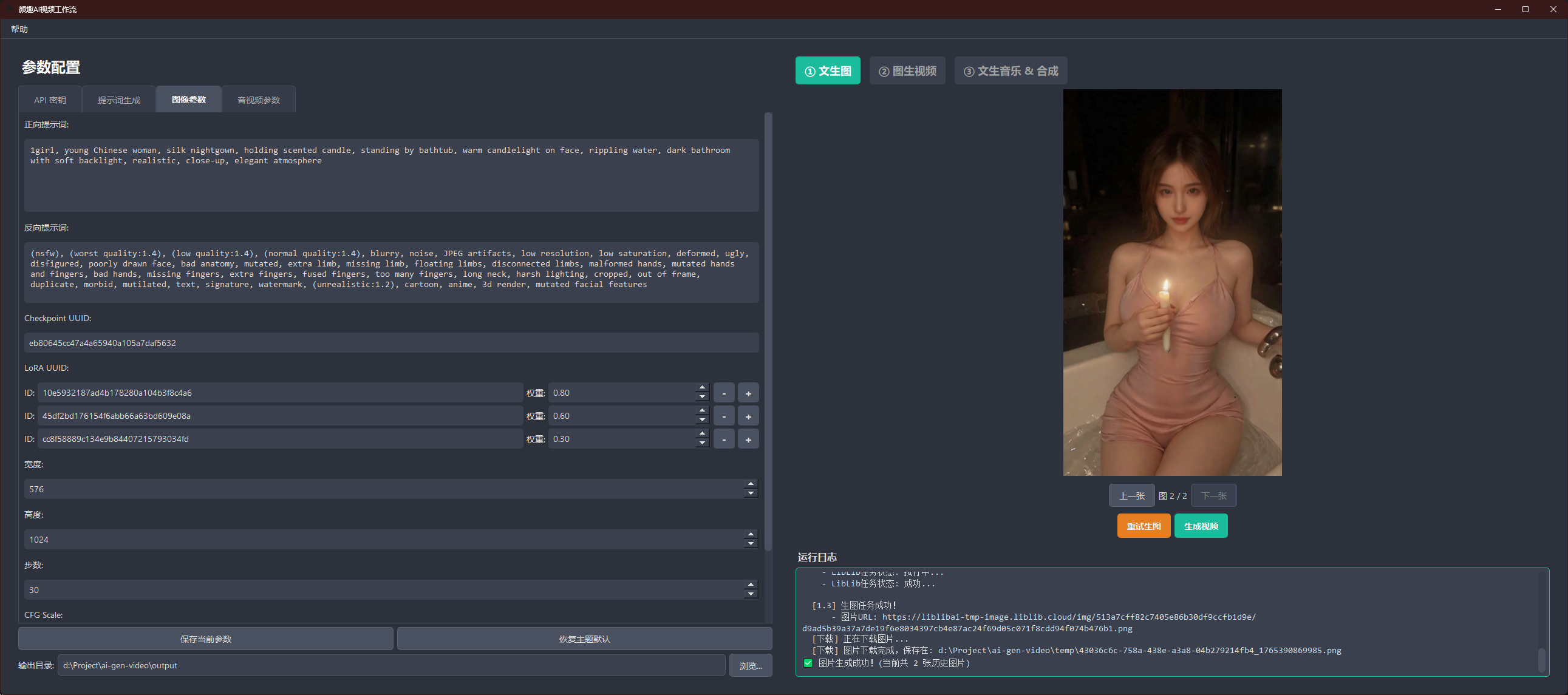The height and width of the screenshot is (695, 1568).
Task: Click the 输出目录 path field
Action: click(391, 665)
